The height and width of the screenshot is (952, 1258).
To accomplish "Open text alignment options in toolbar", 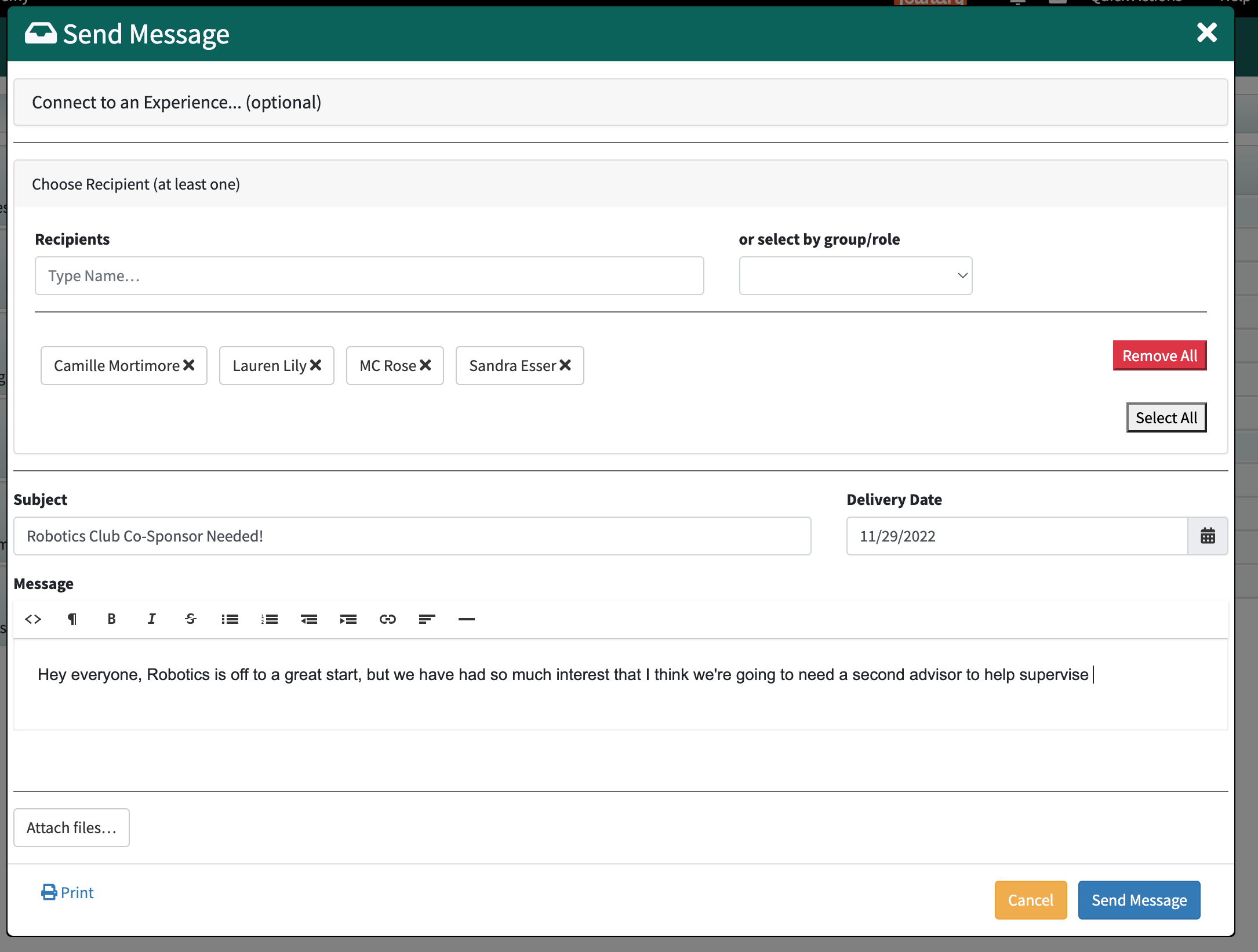I will click(427, 619).
